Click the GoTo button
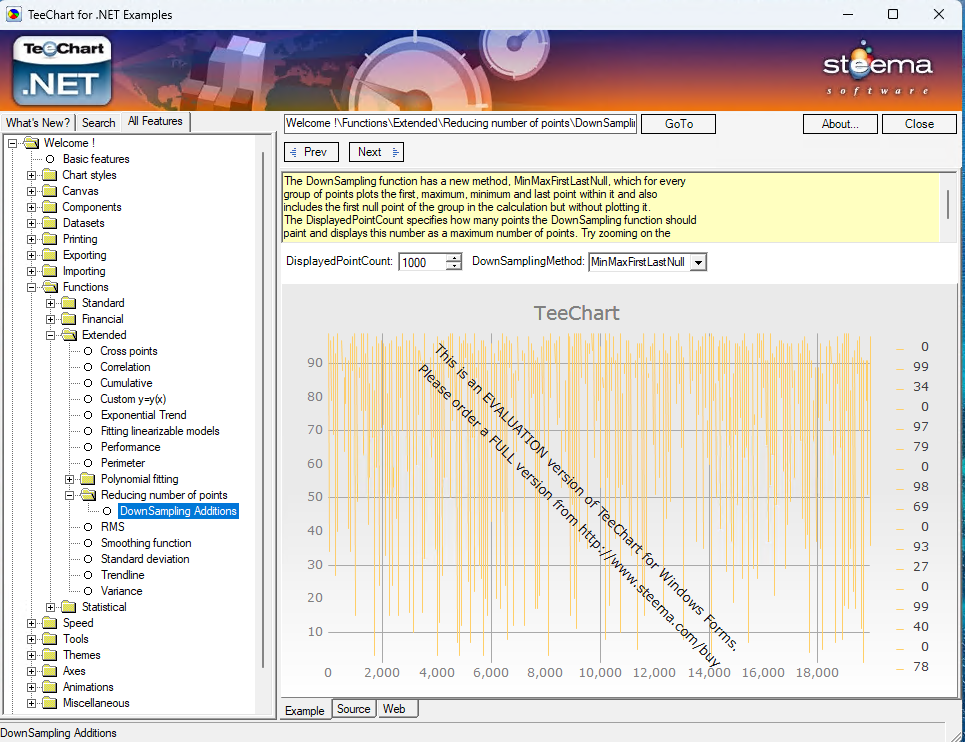This screenshot has height=742, width=965. click(x=678, y=124)
